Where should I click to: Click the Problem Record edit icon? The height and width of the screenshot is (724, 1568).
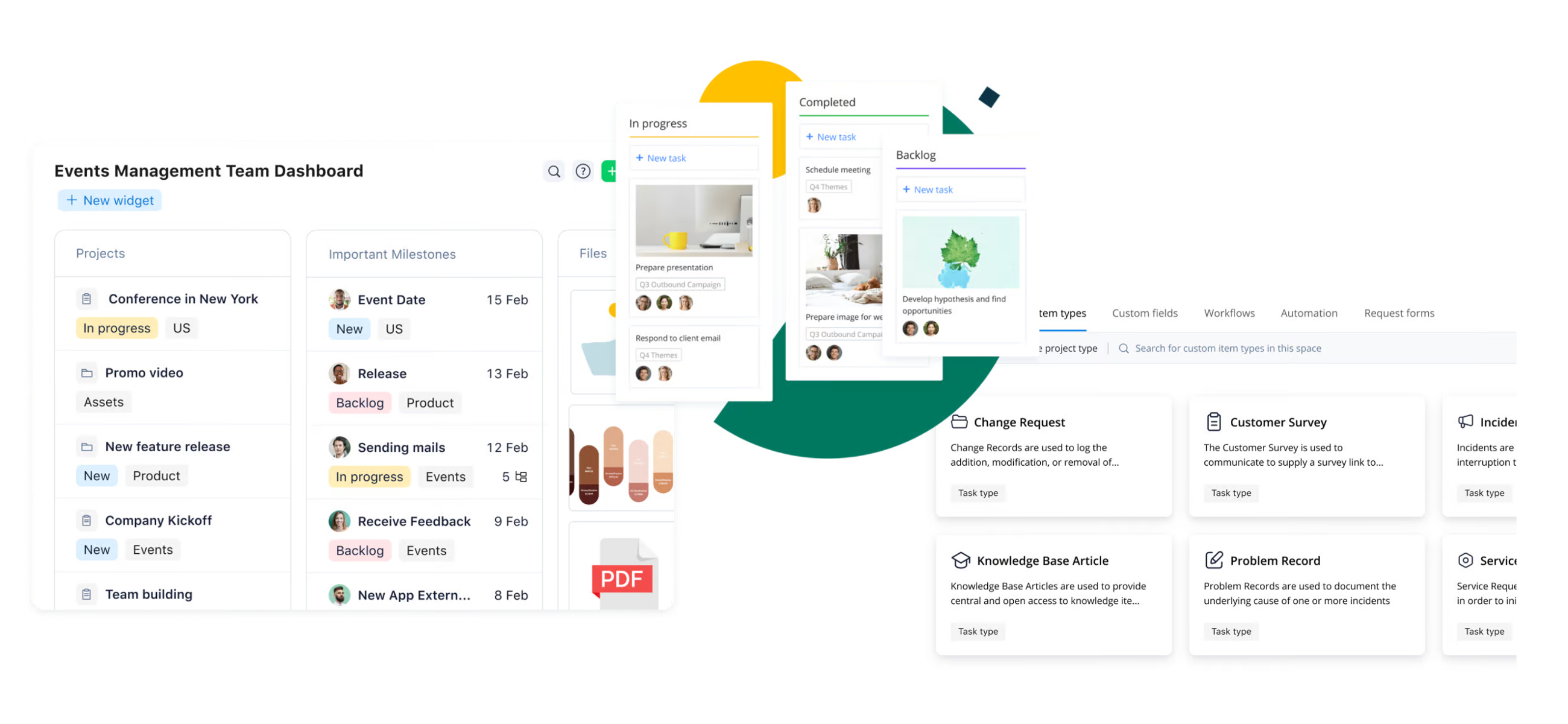[x=1213, y=560]
